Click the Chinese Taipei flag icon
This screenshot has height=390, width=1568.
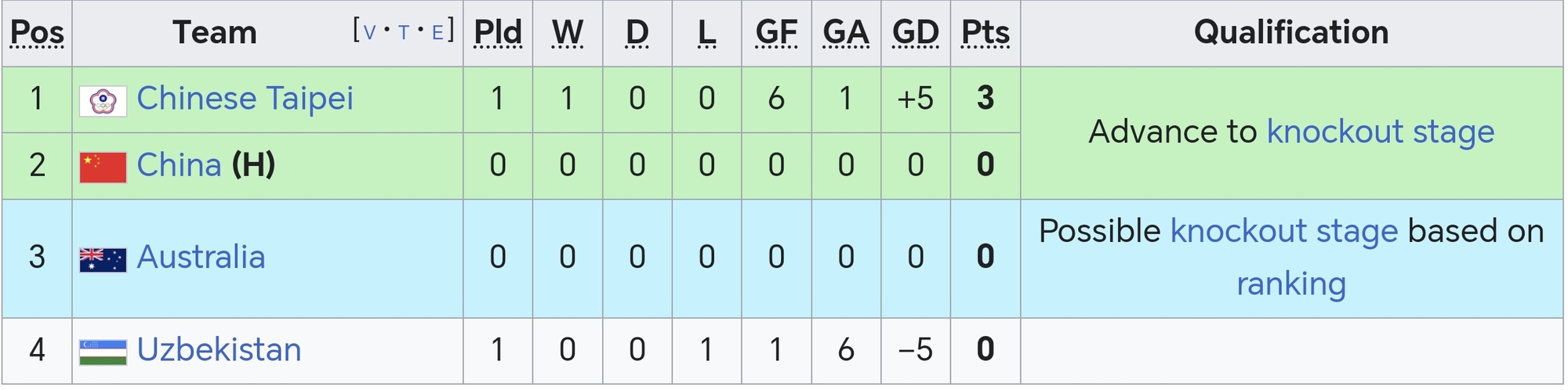[x=103, y=102]
